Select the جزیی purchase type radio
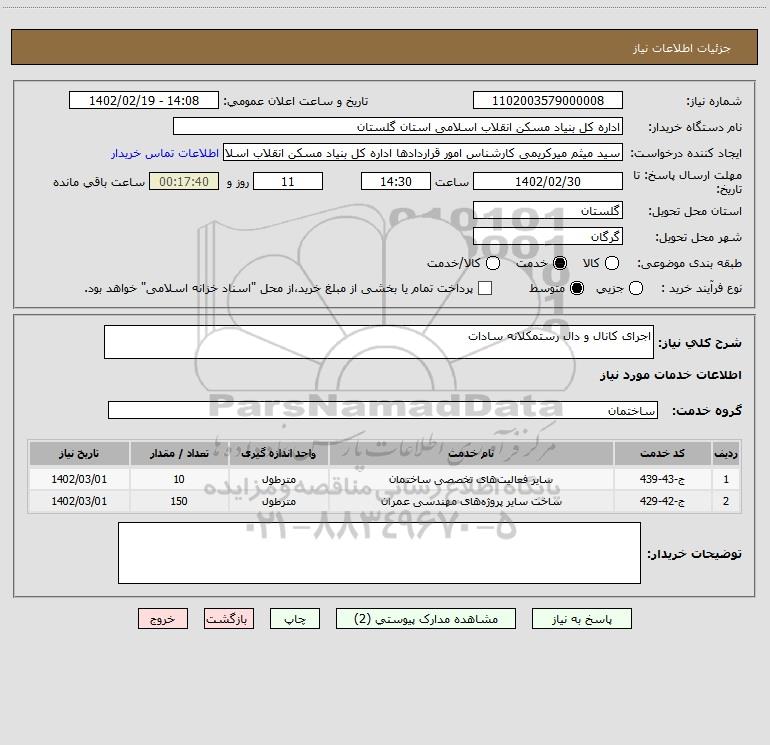770x745 pixels. pos(635,288)
